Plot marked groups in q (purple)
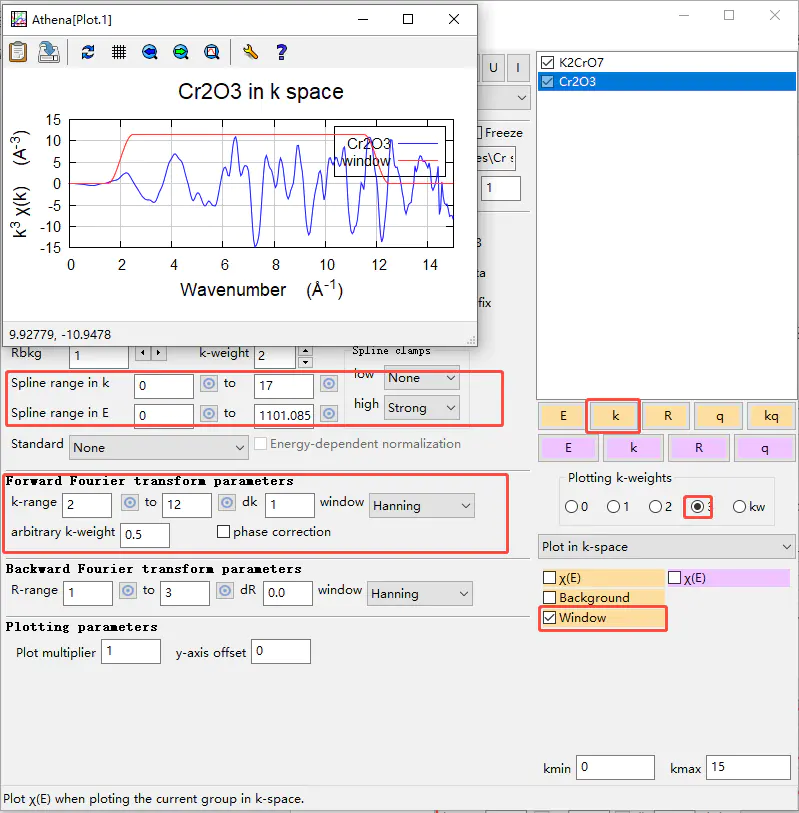Image resolution: width=799 pixels, height=813 pixels. (x=764, y=448)
